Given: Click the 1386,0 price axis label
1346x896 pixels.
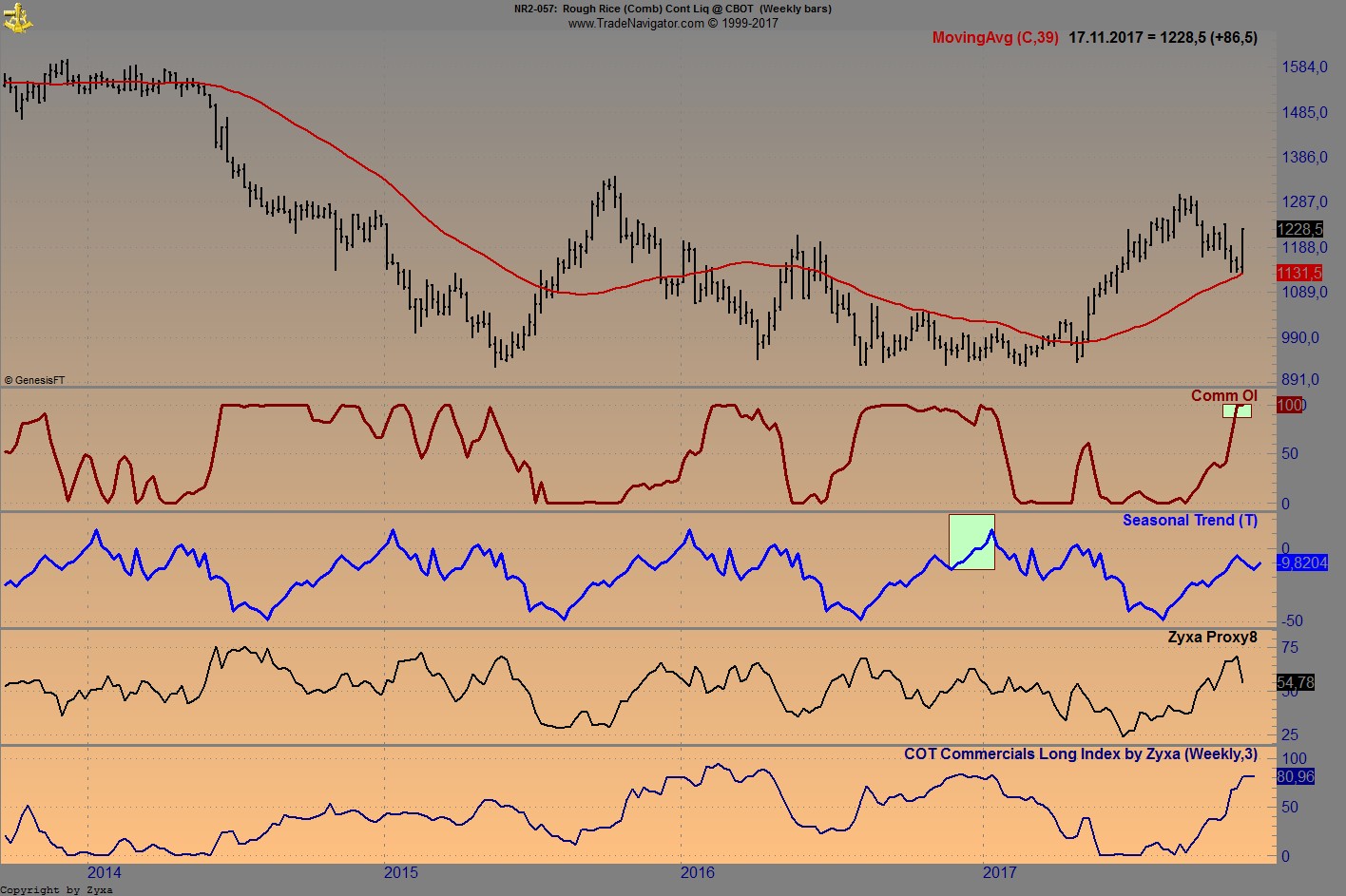Looking at the screenshot, I should (x=1304, y=158).
